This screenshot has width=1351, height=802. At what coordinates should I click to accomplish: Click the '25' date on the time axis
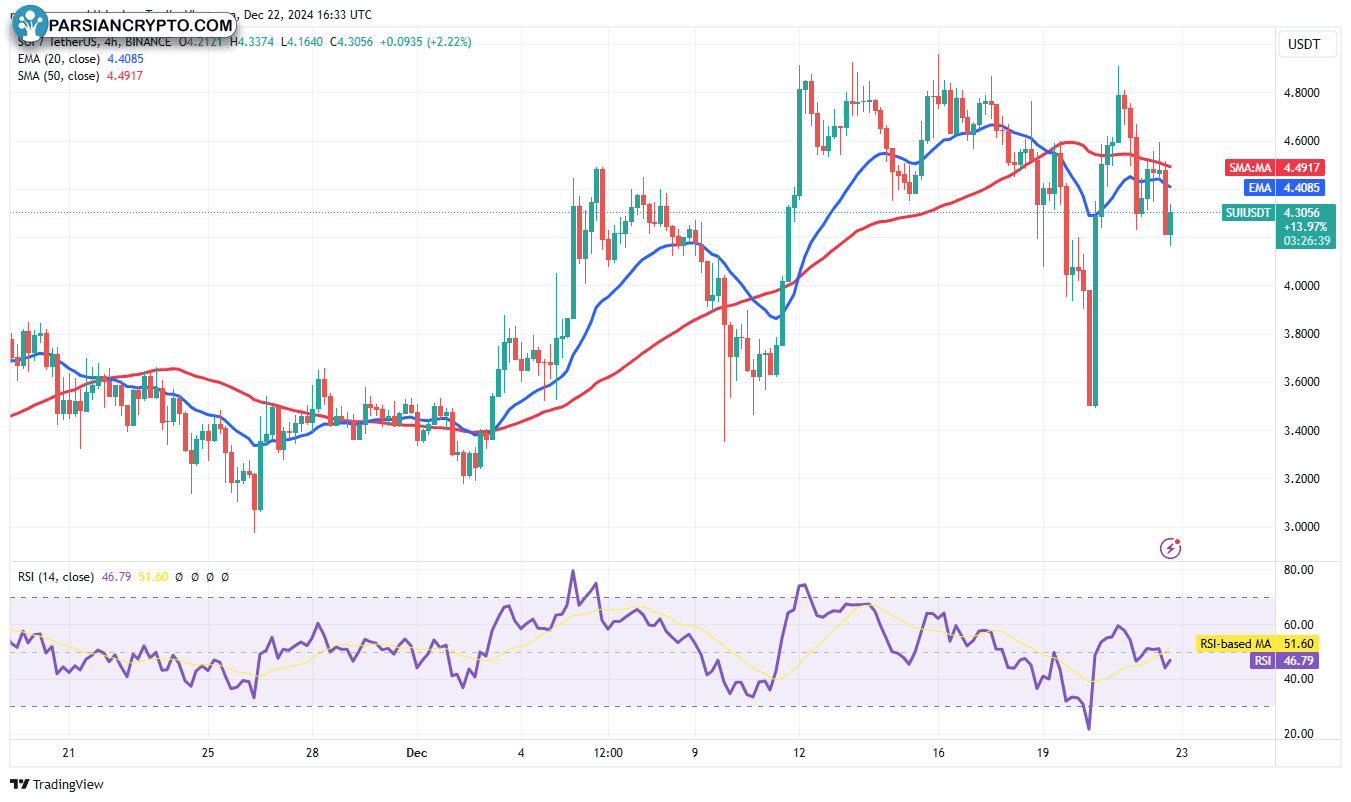point(207,752)
